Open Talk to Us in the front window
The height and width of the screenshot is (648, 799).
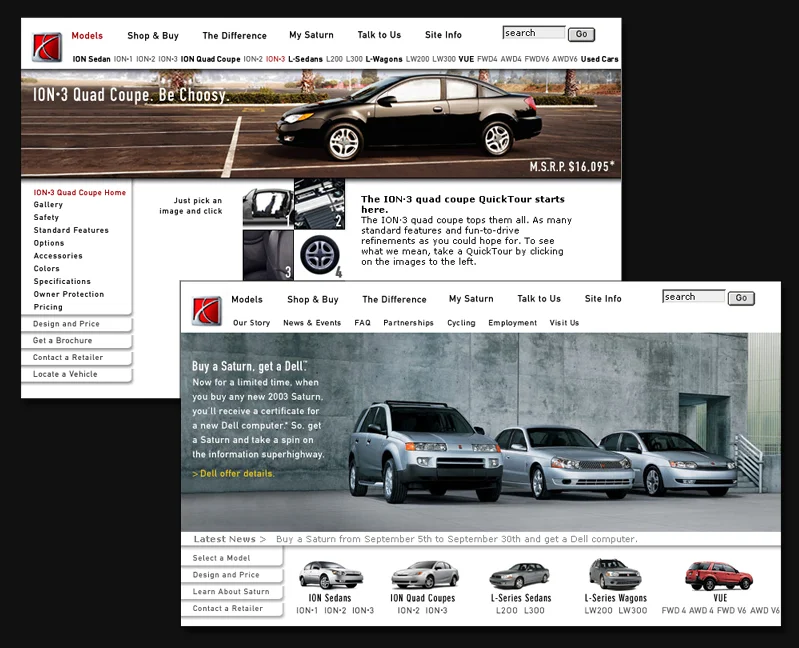click(539, 299)
